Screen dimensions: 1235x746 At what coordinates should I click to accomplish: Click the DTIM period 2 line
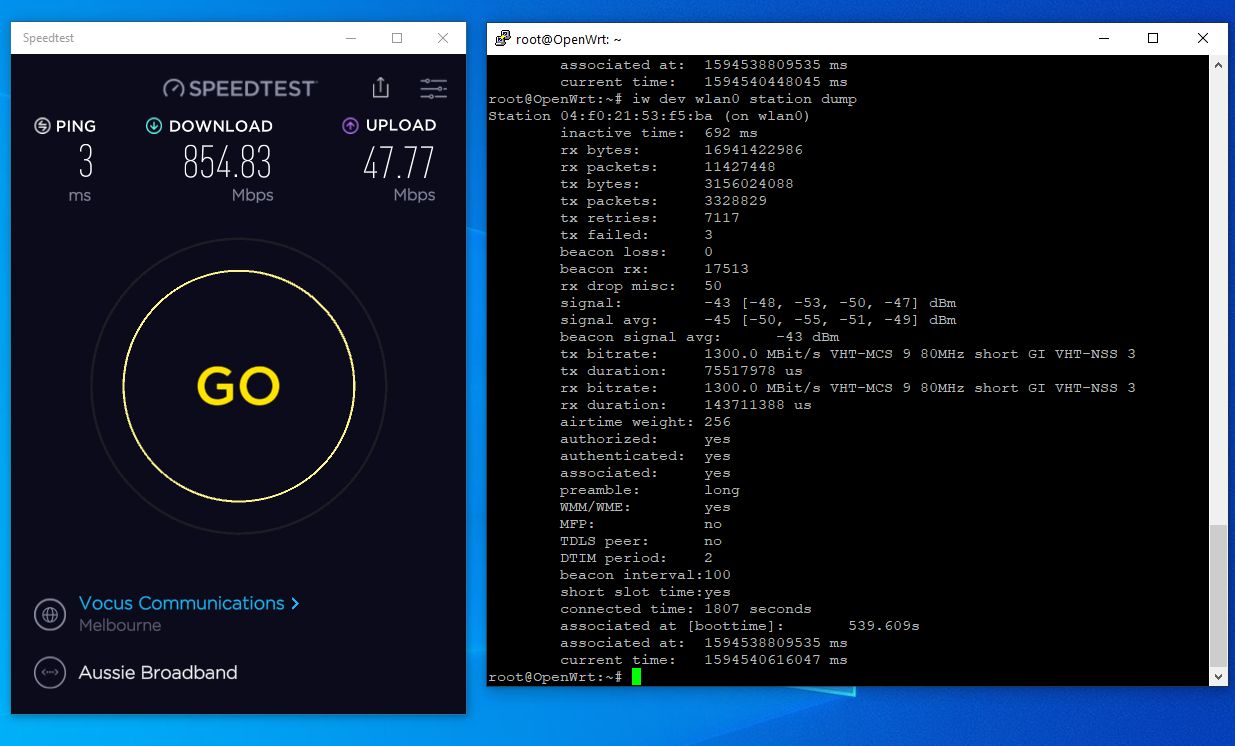tap(636, 558)
